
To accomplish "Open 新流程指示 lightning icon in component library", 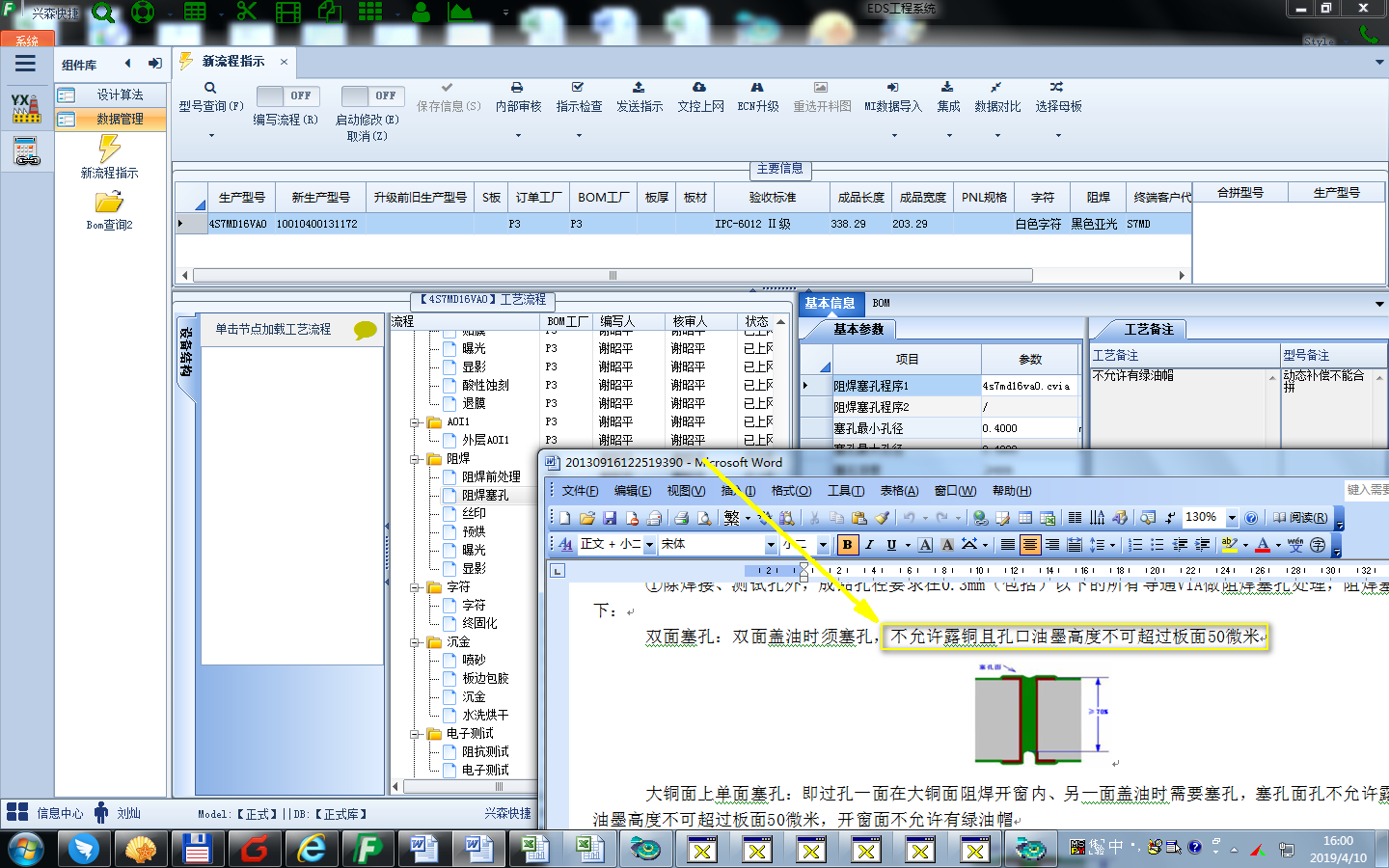I will pyautogui.click(x=109, y=149).
